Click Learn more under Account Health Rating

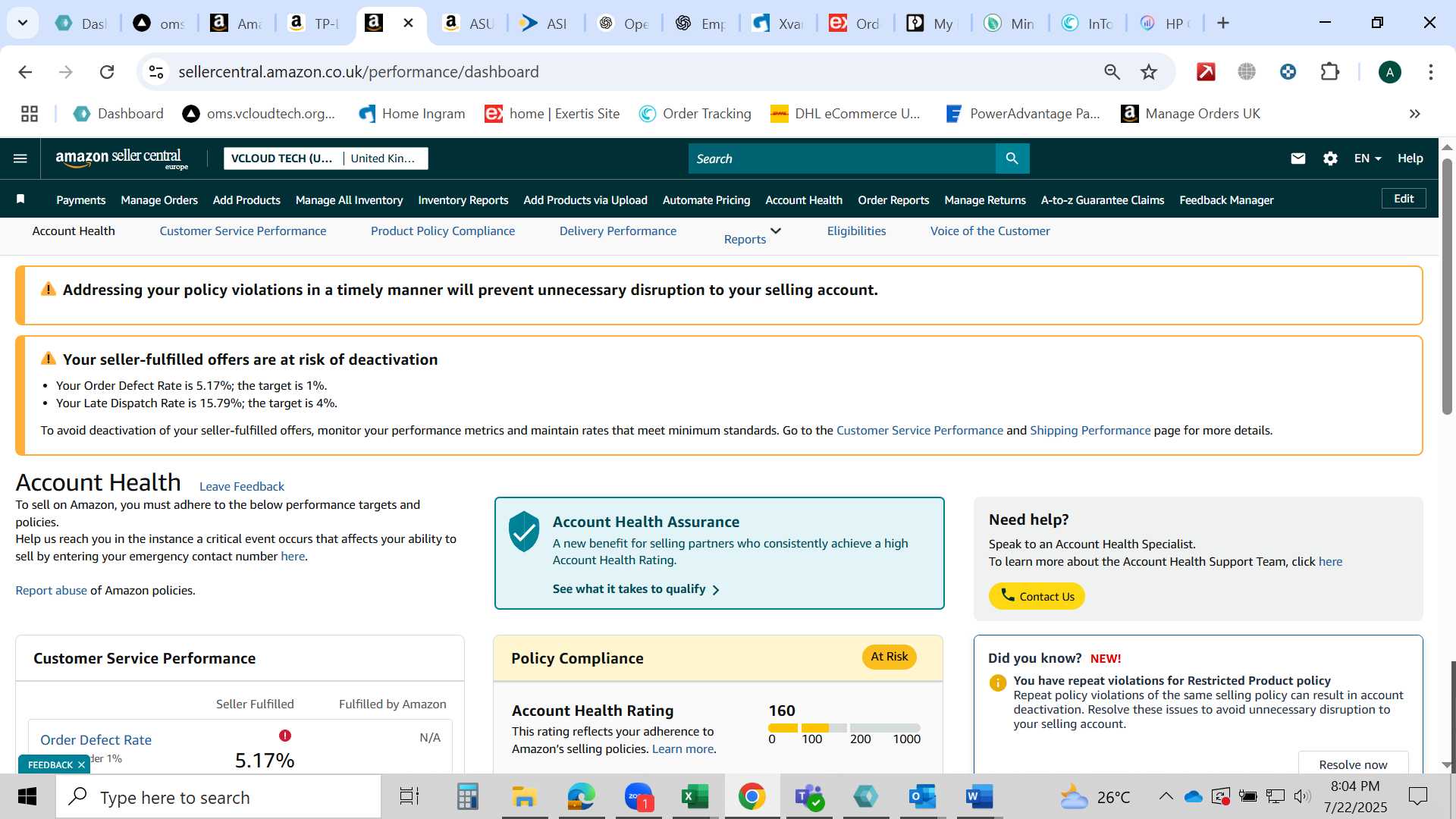click(682, 749)
